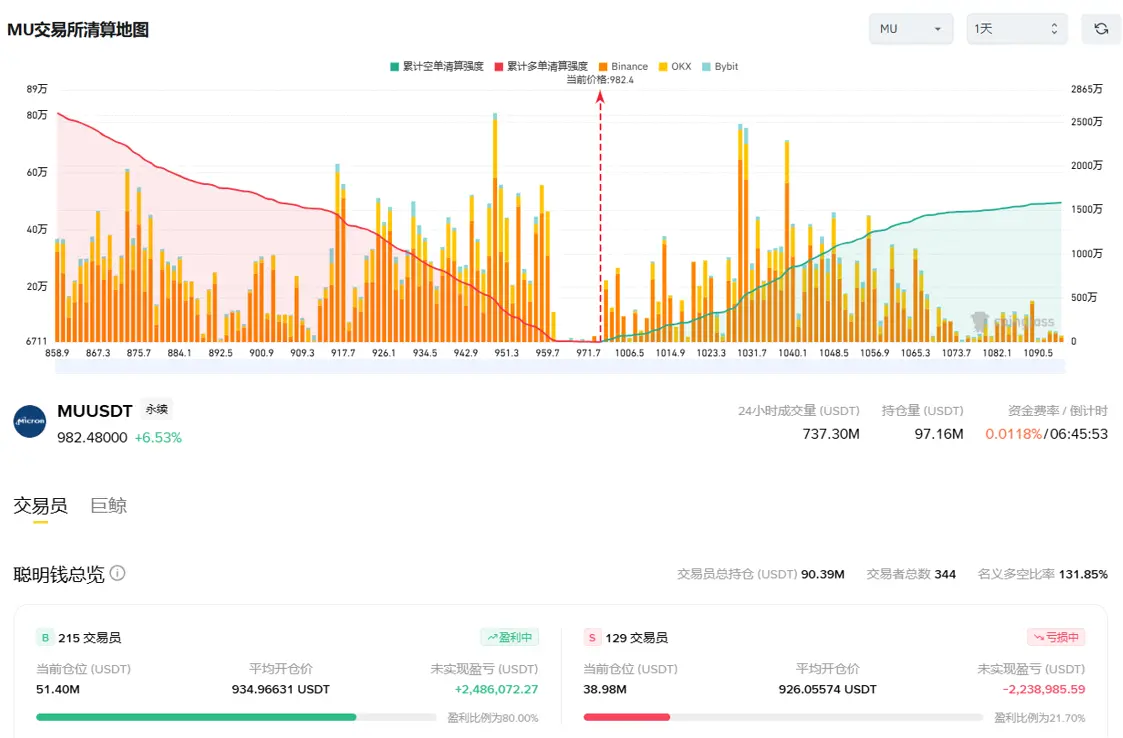Click trader total position 90.39M
This screenshot has height=738, width=1123.
point(823,575)
